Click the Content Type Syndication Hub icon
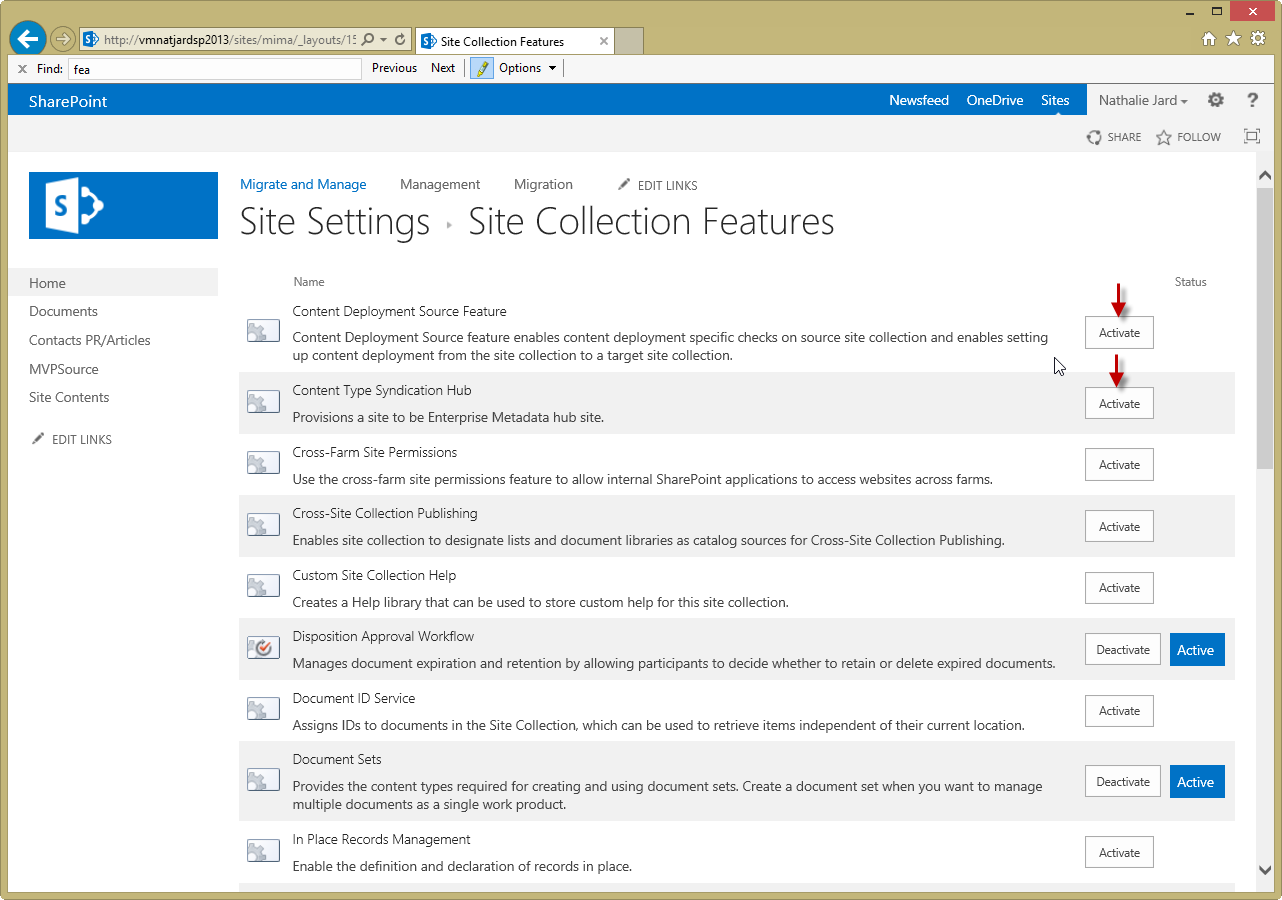 point(263,402)
